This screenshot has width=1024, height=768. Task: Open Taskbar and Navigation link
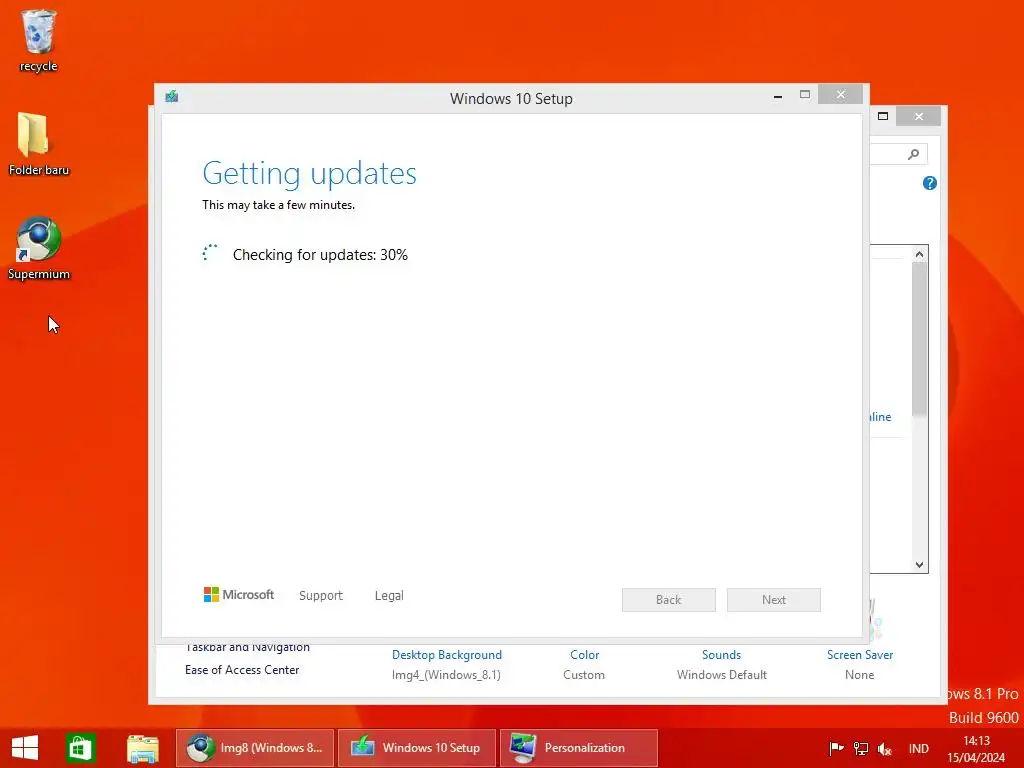tap(247, 648)
